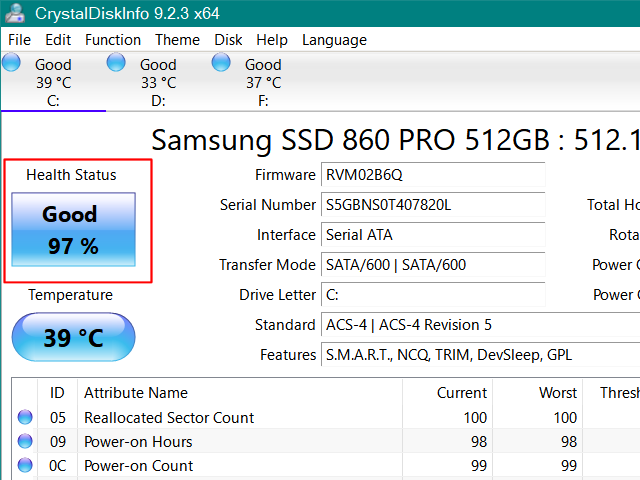
Task: Click the 39 °C temperature button
Action: (73, 337)
